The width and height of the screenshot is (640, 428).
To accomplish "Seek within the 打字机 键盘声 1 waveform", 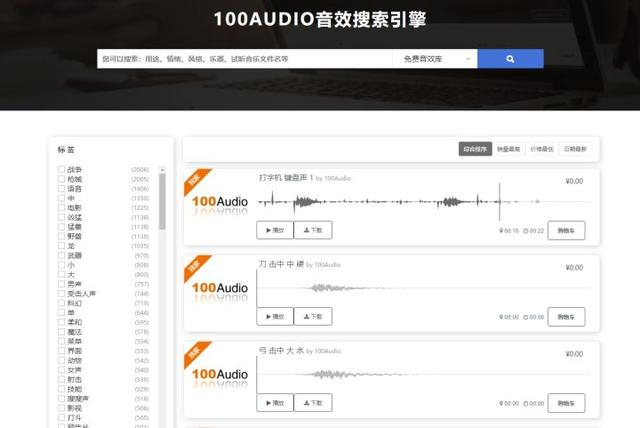I will point(423,202).
